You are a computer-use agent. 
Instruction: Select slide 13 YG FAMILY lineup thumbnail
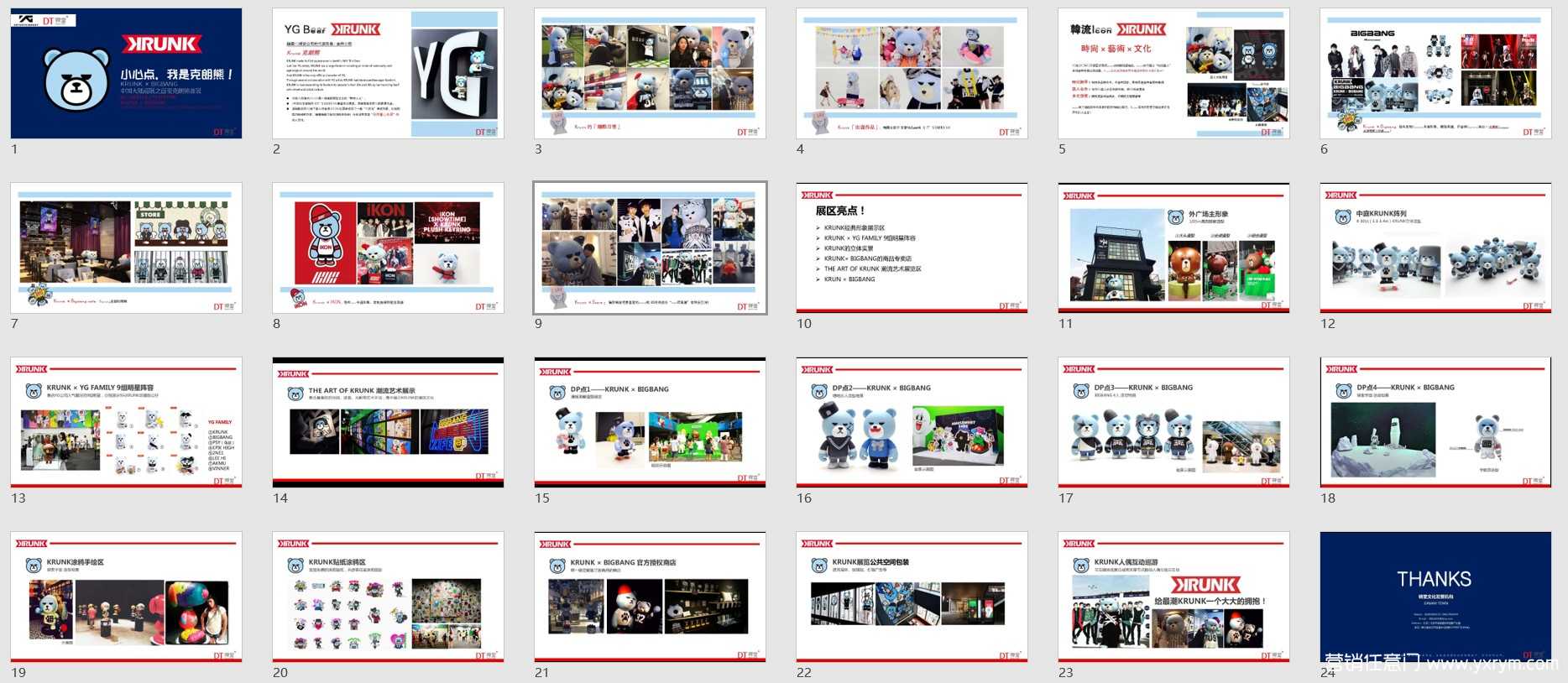(x=126, y=423)
